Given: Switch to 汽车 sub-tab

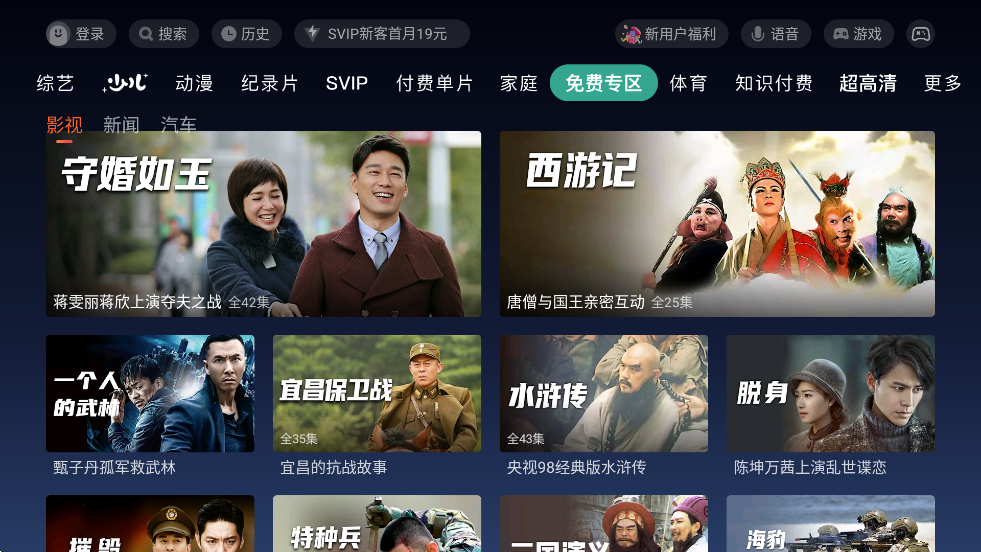Looking at the screenshot, I should point(179,125).
